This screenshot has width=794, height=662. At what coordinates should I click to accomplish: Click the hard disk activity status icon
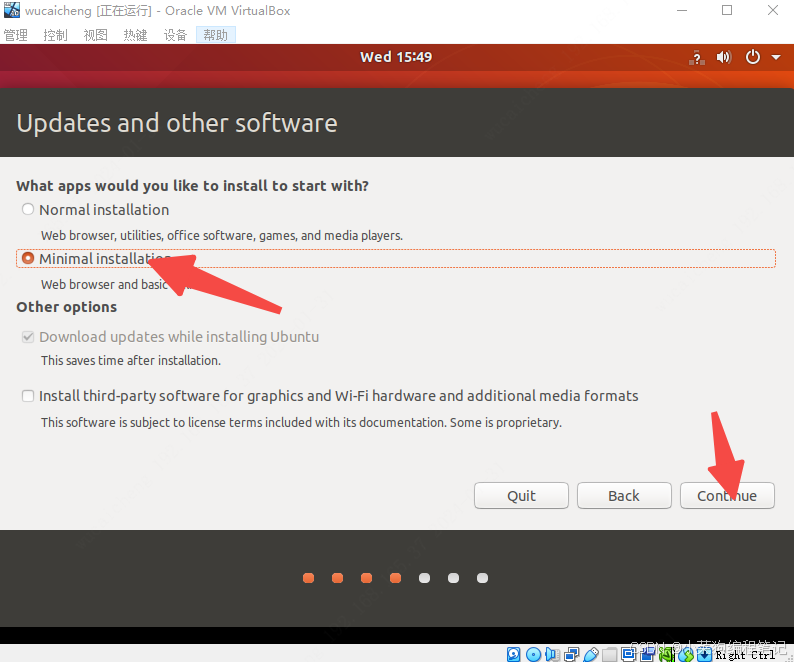click(513, 654)
